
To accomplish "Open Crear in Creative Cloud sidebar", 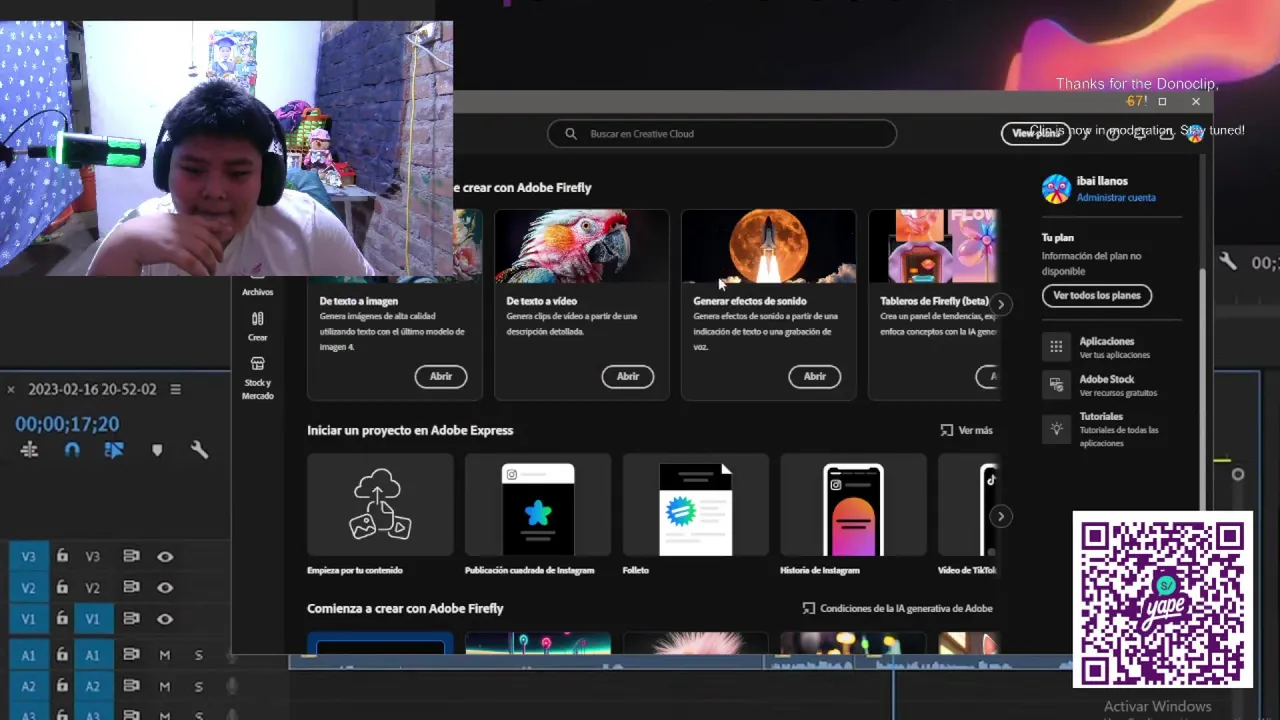I will pyautogui.click(x=257, y=326).
